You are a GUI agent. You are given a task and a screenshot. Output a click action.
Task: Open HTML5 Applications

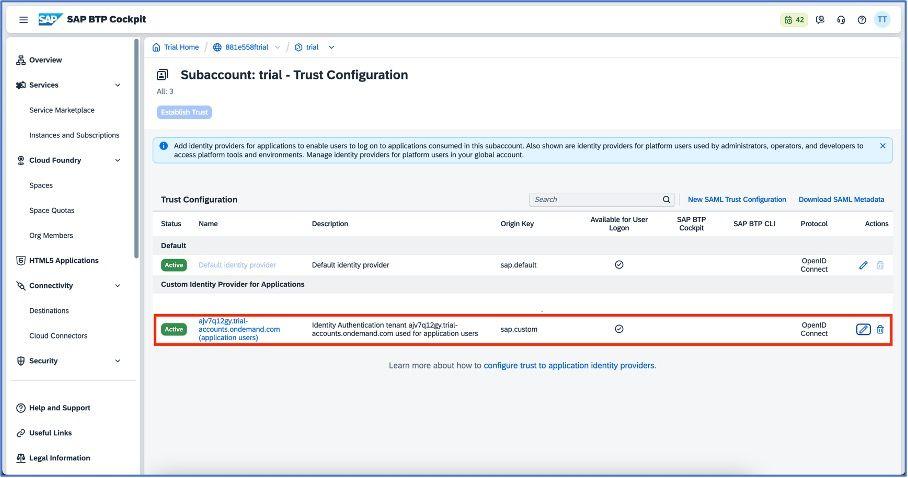coord(64,261)
